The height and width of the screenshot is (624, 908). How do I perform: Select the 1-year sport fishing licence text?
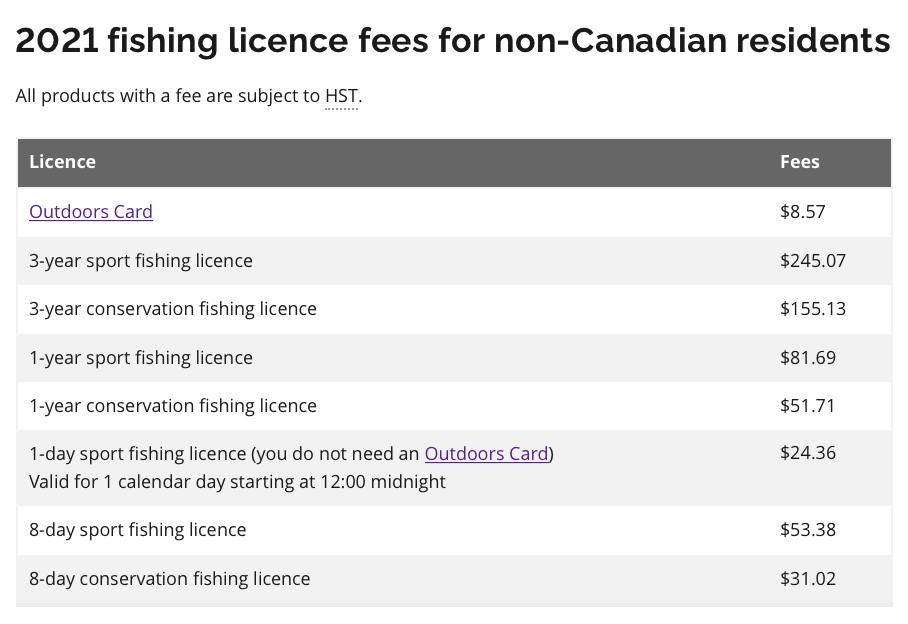(x=141, y=358)
